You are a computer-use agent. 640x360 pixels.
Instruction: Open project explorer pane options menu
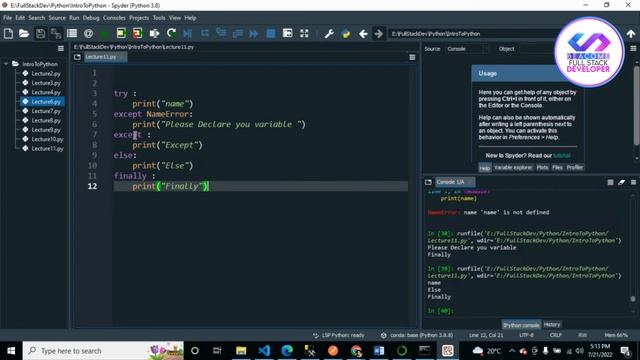pyautogui.click(x=61, y=49)
